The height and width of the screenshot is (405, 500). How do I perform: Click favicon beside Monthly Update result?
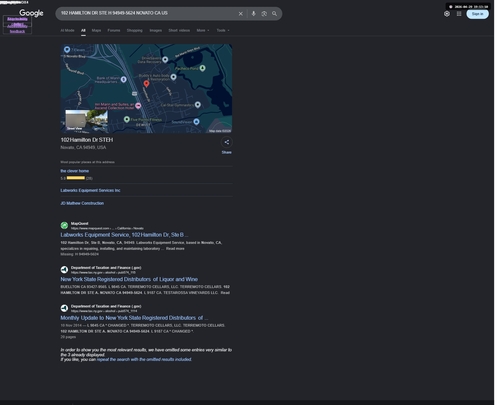(64, 308)
